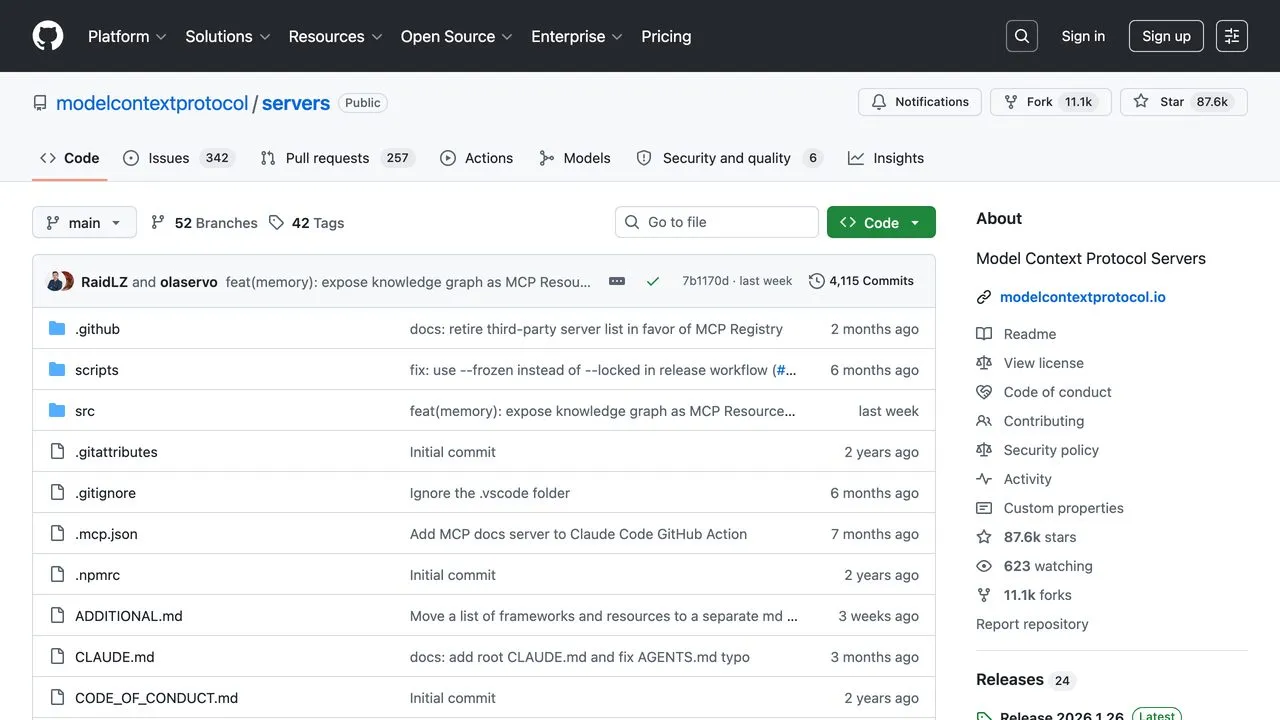1280x720 pixels.
Task: Open the GitHub logo home icon
Action: (x=48, y=36)
